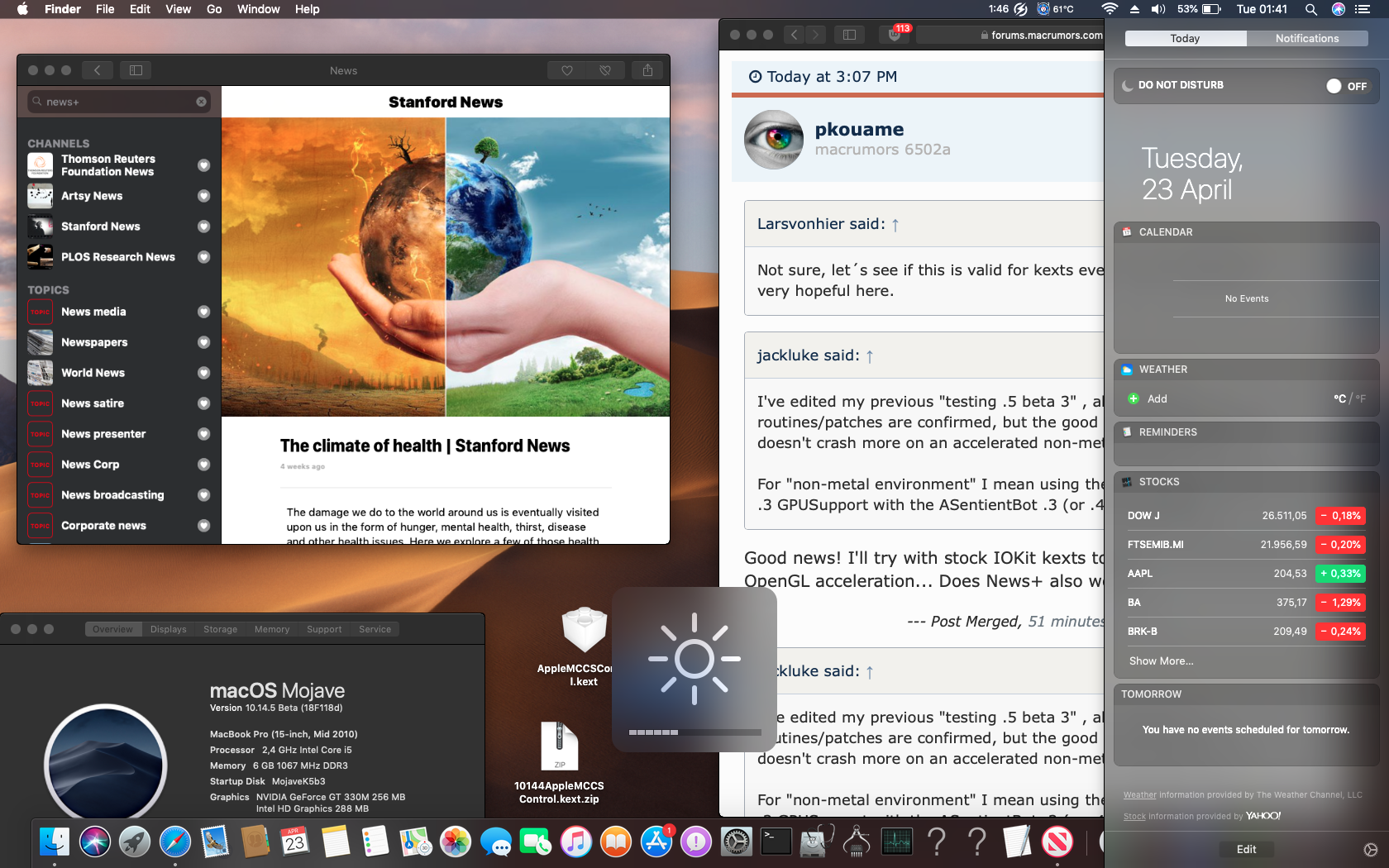Click the Safari back arrow button
Screen dimensions: 1389x868
pos(794,35)
